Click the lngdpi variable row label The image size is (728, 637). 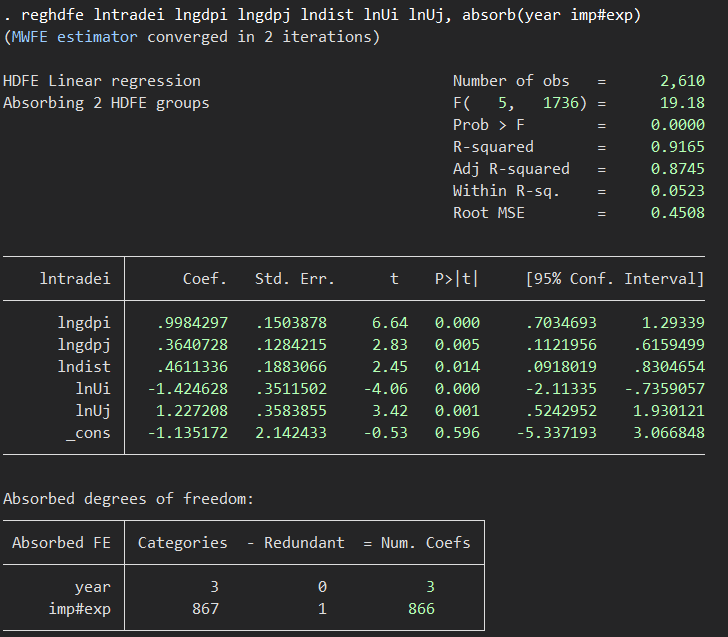(x=84, y=322)
